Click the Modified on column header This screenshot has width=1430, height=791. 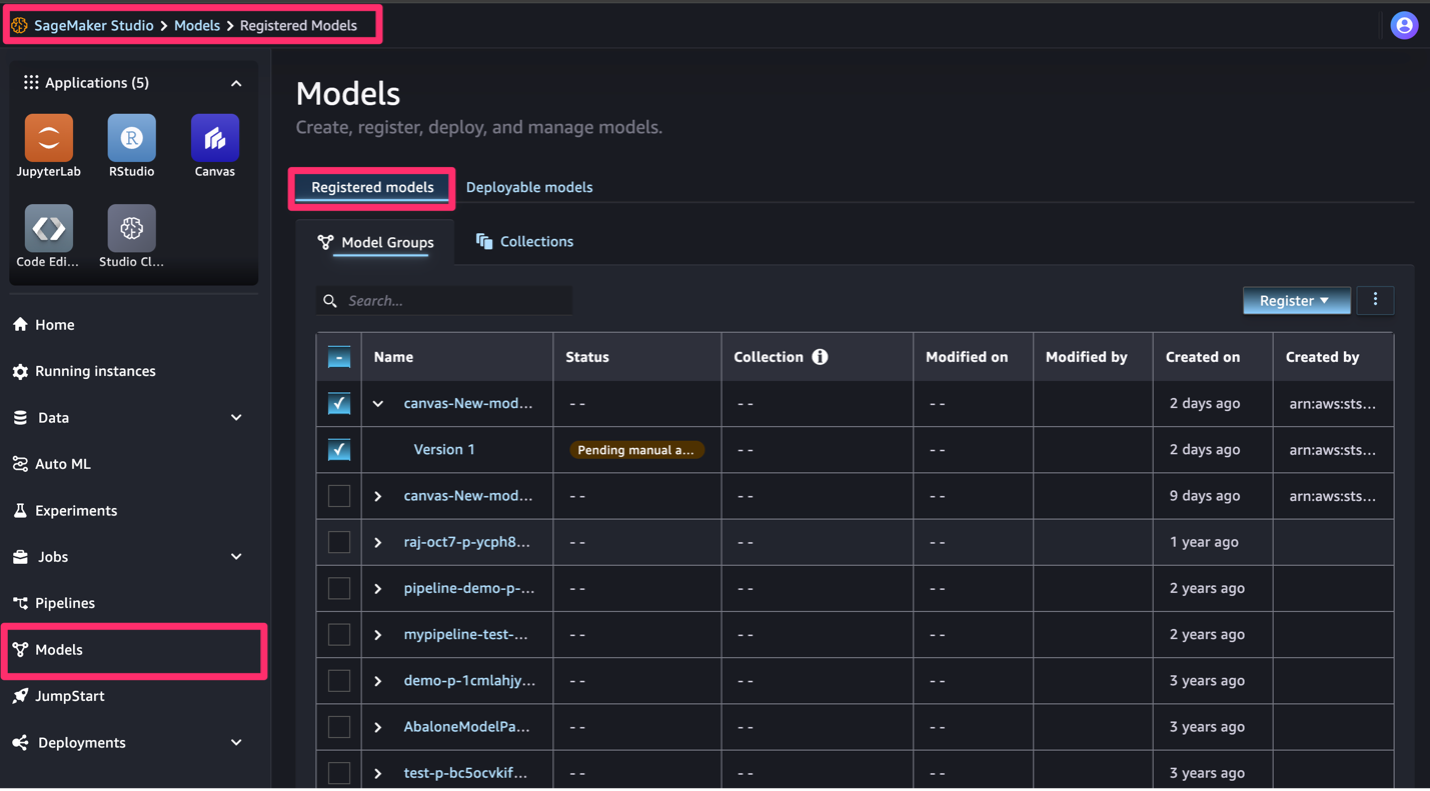pos(967,357)
